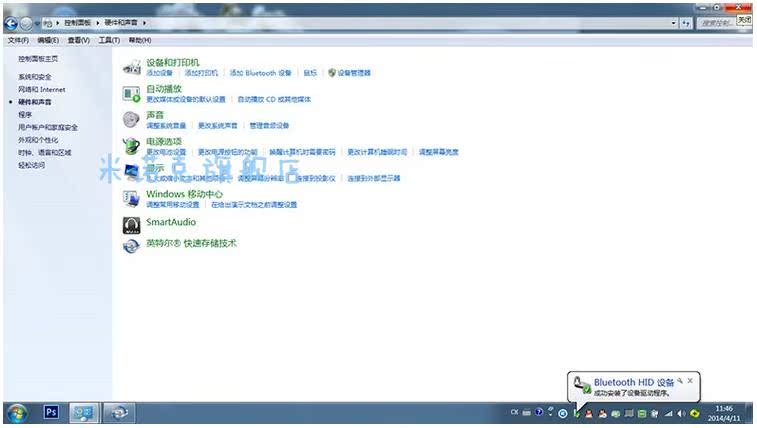This screenshot has height=428, width=757.
Task: Click the 调整屏幕亮度 link
Action: pyautogui.click(x=439, y=152)
